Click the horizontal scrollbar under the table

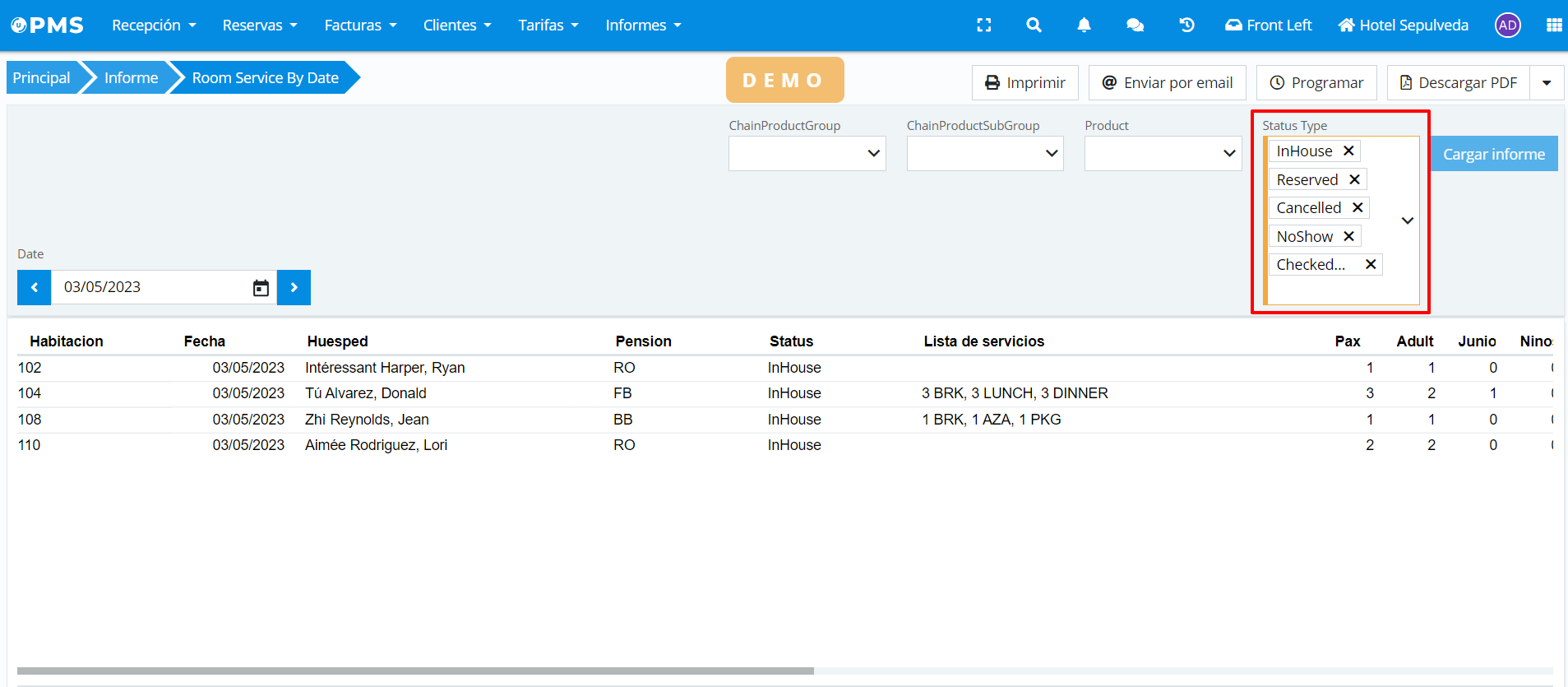pyautogui.click(x=415, y=671)
